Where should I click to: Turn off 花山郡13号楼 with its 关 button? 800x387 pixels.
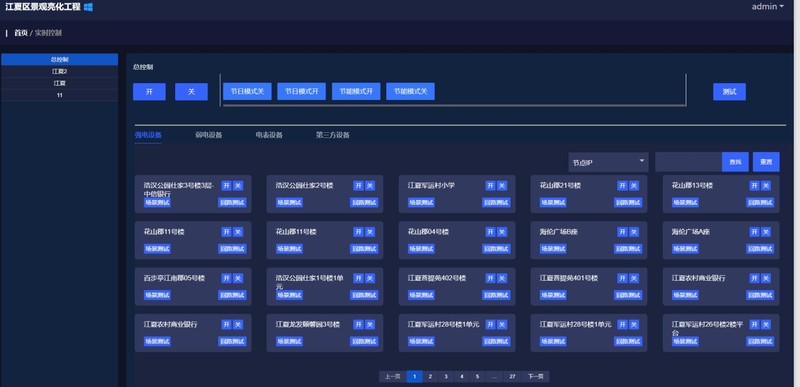coord(766,186)
